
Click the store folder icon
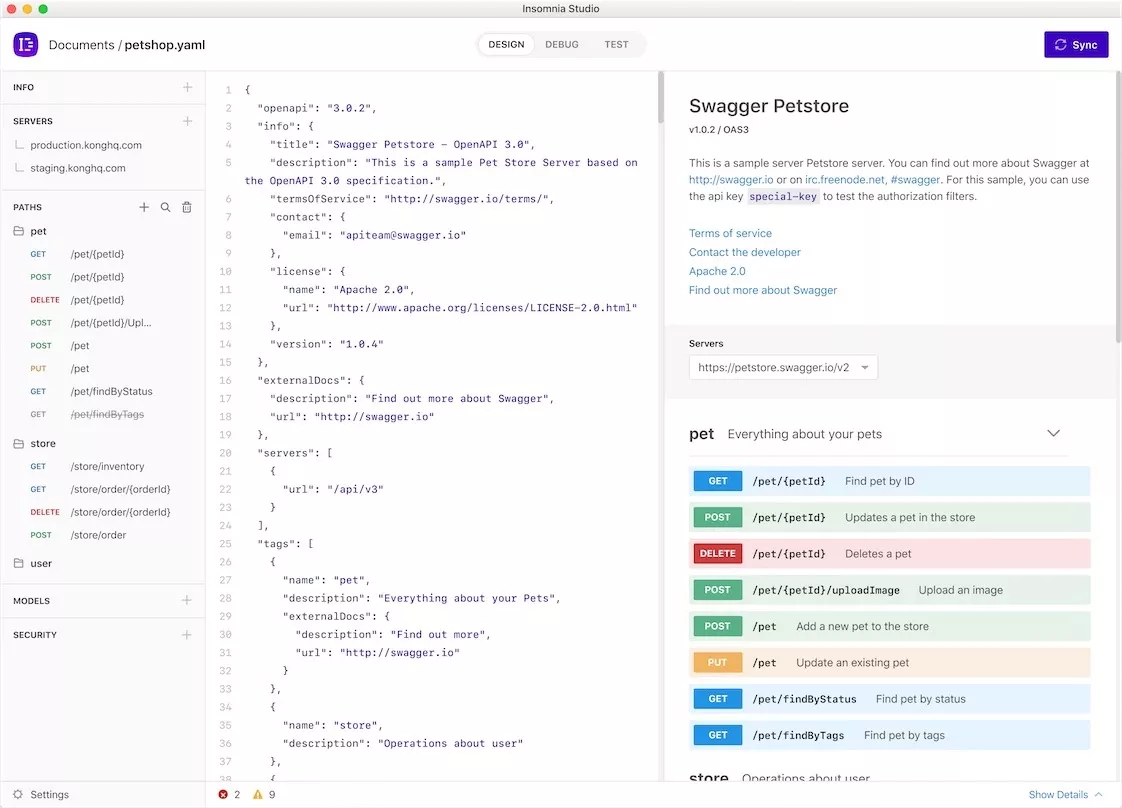tap(19, 444)
